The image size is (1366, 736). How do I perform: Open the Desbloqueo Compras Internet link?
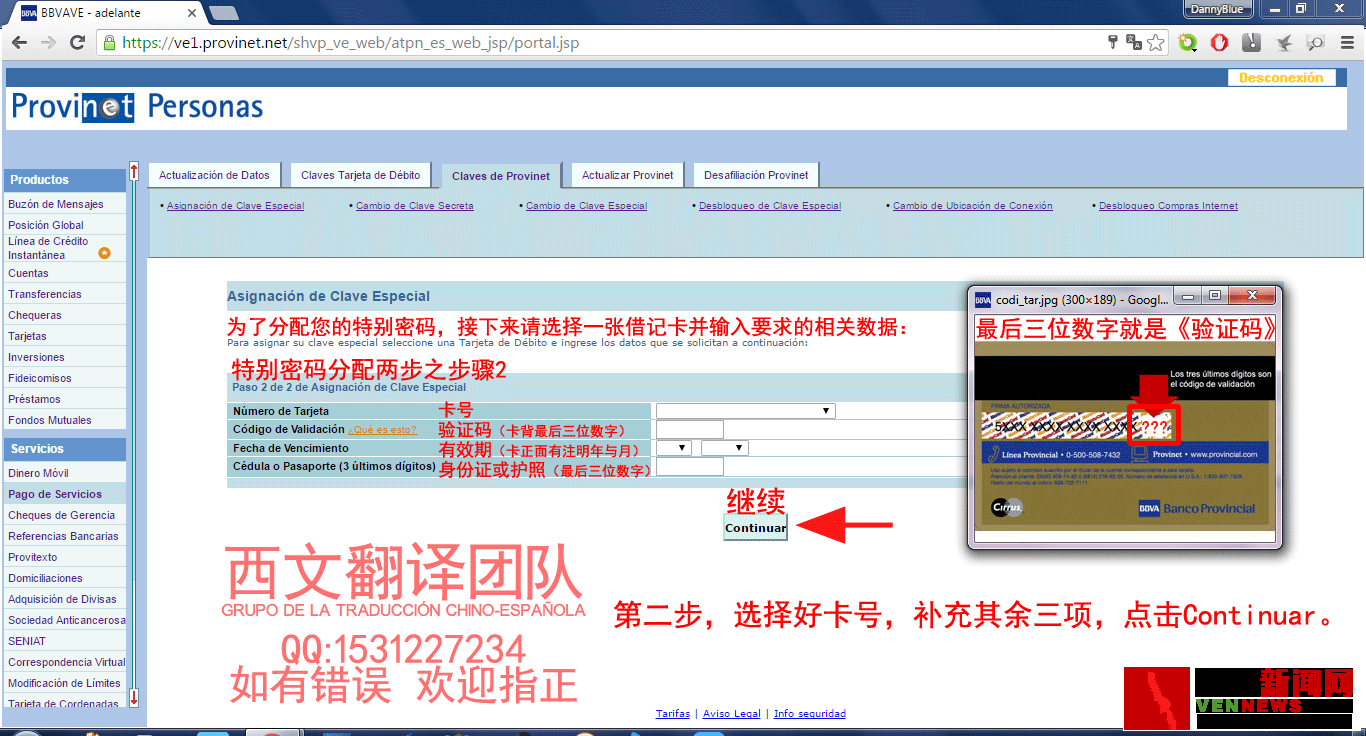pyautogui.click(x=1168, y=206)
